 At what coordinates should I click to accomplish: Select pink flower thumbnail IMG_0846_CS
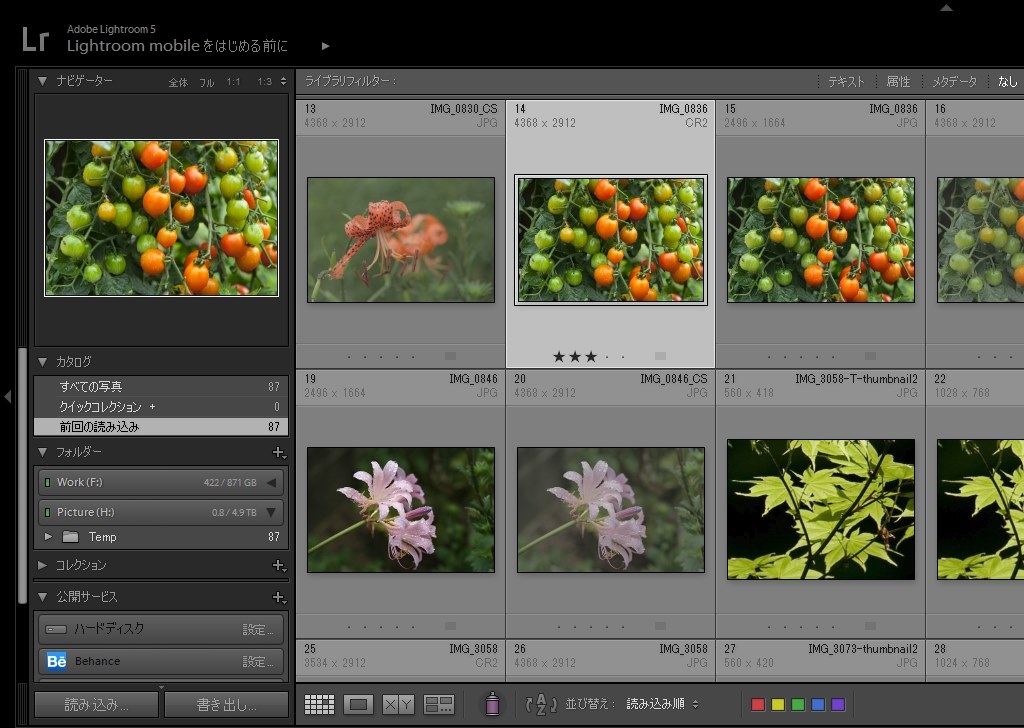611,510
